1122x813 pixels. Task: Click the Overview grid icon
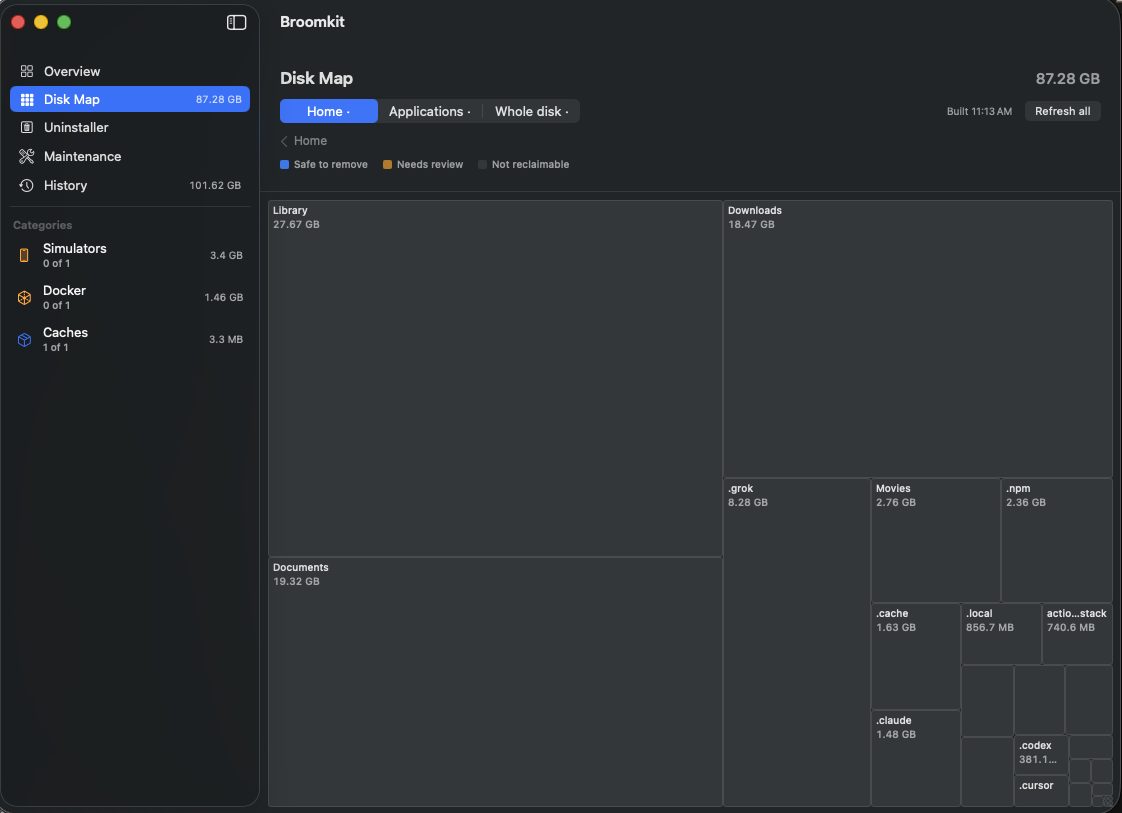26,71
